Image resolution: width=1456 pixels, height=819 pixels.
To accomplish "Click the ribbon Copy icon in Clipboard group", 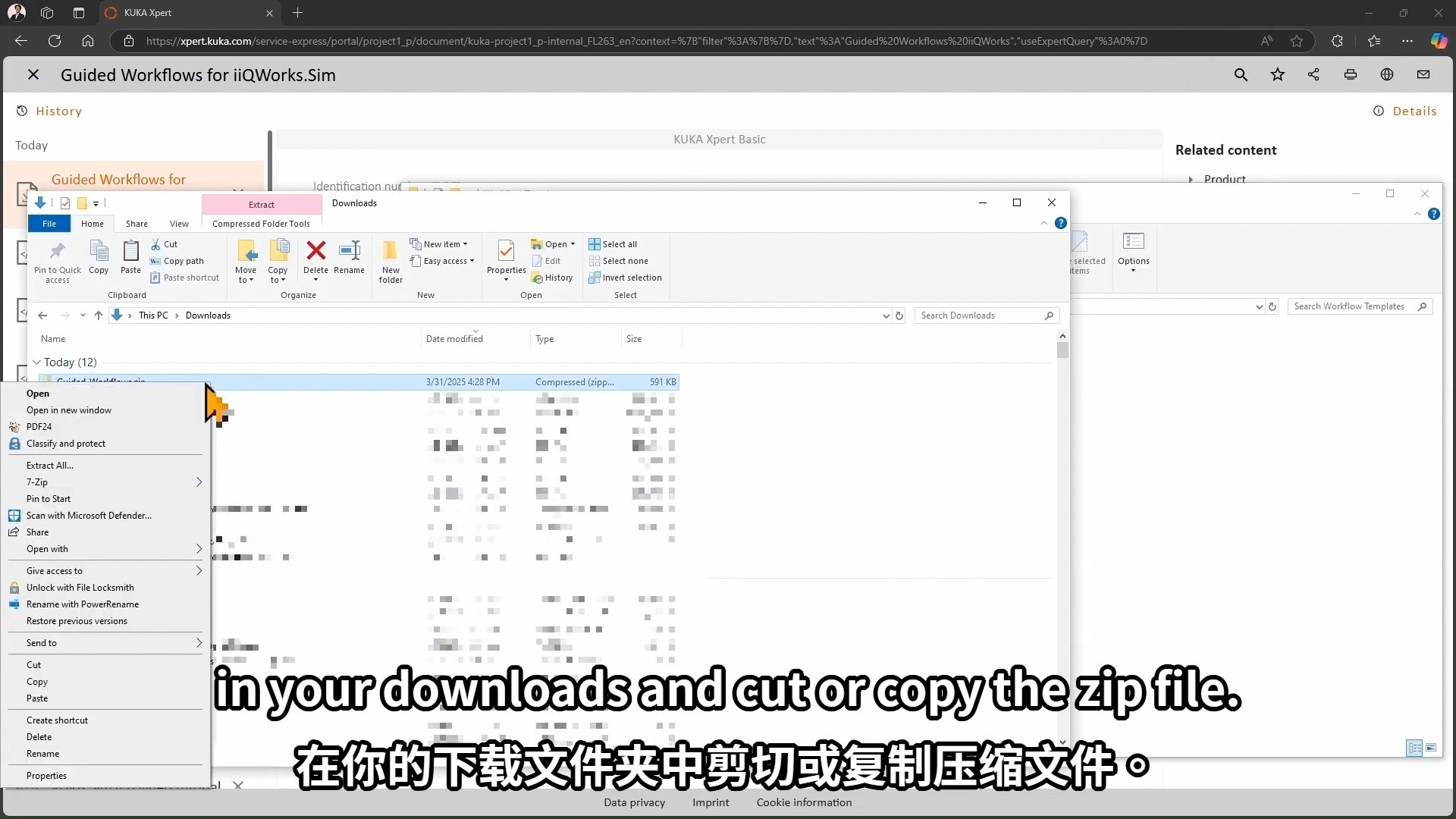I will coord(99,257).
